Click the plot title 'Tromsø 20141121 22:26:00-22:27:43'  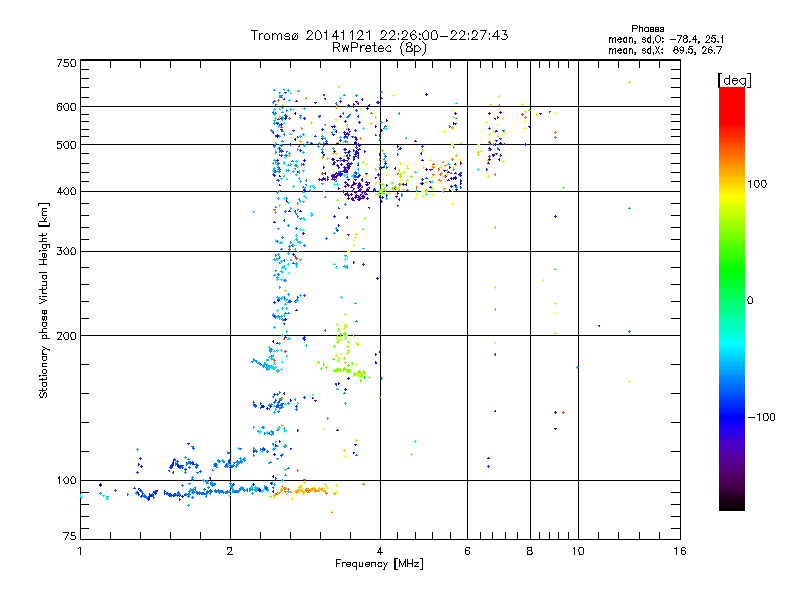pyautogui.click(x=379, y=35)
